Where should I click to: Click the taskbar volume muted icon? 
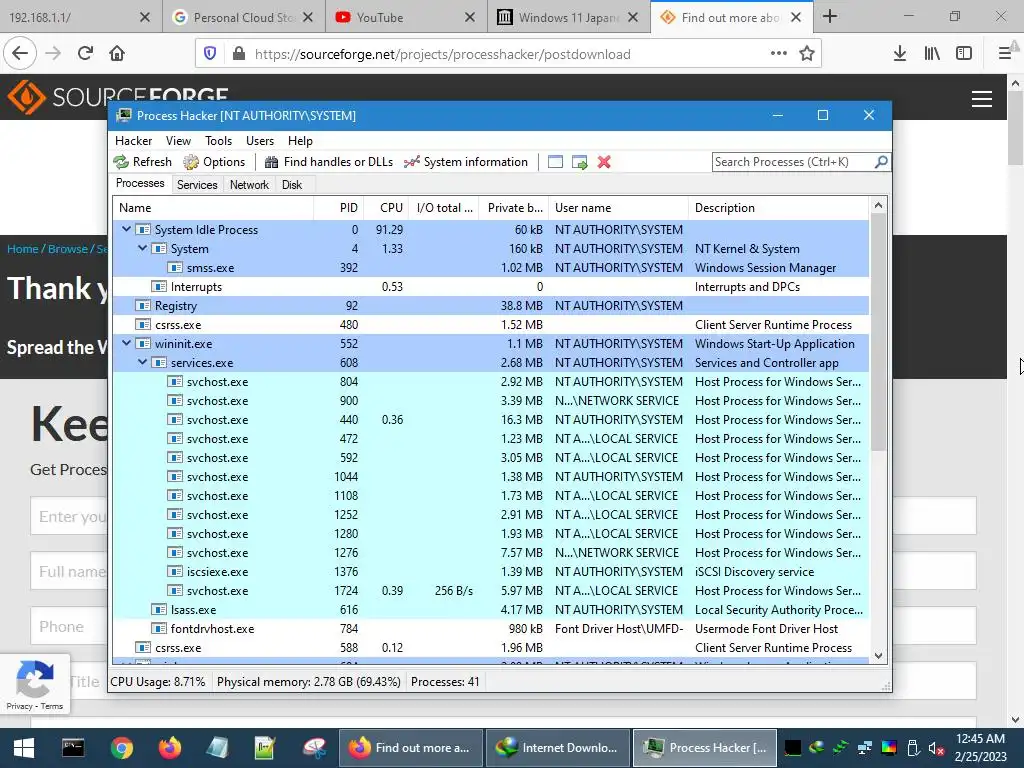(936, 748)
